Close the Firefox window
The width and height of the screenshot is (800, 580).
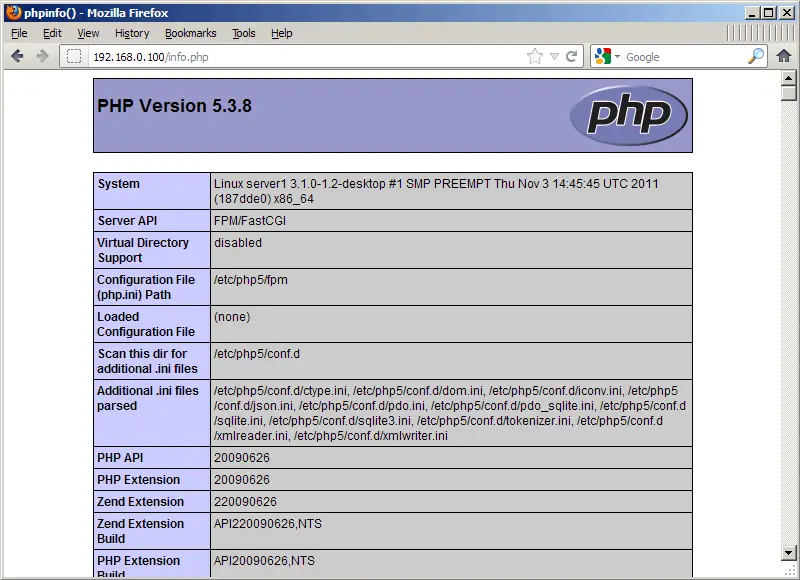tap(787, 13)
